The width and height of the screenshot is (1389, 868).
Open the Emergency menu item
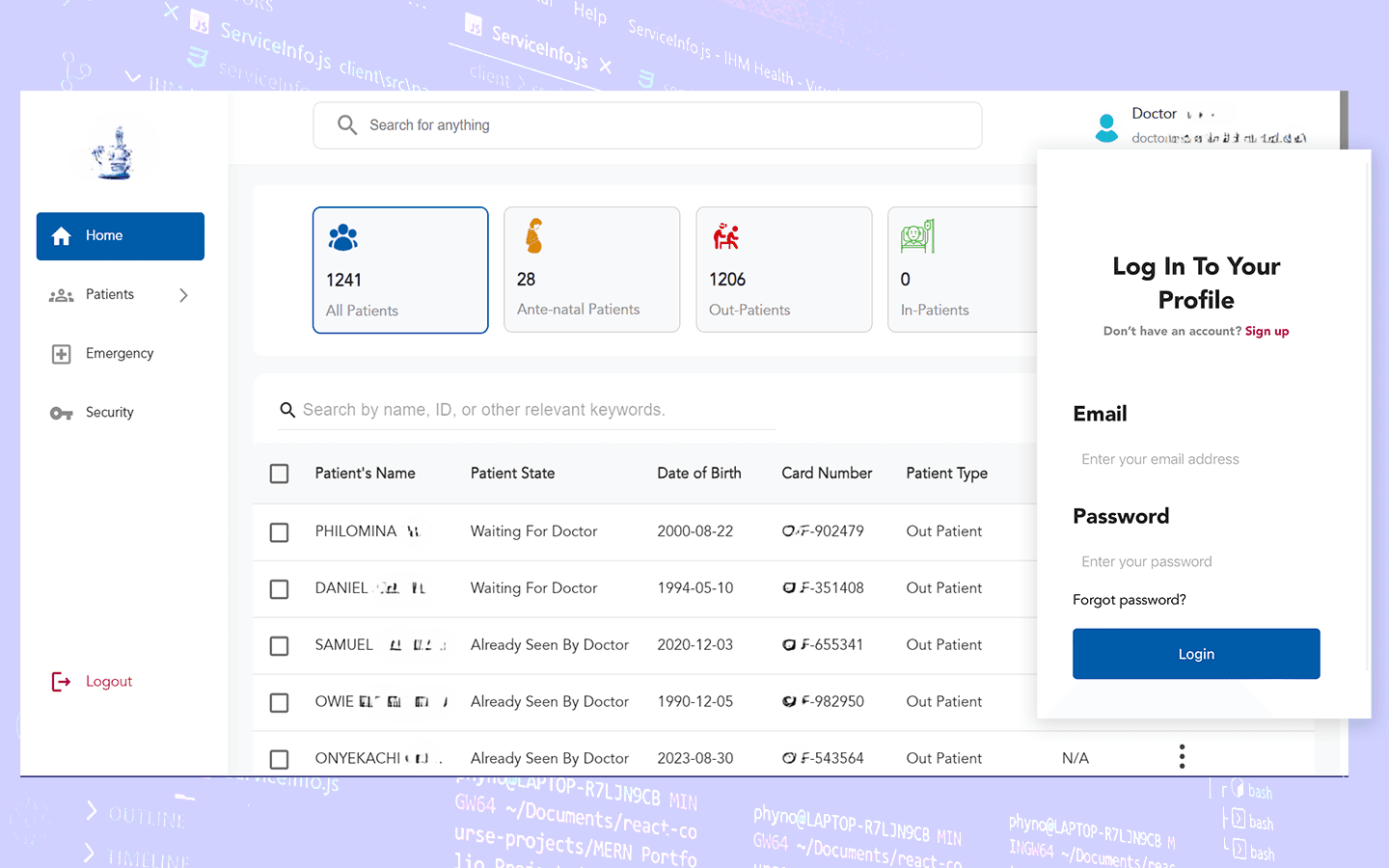(x=120, y=354)
